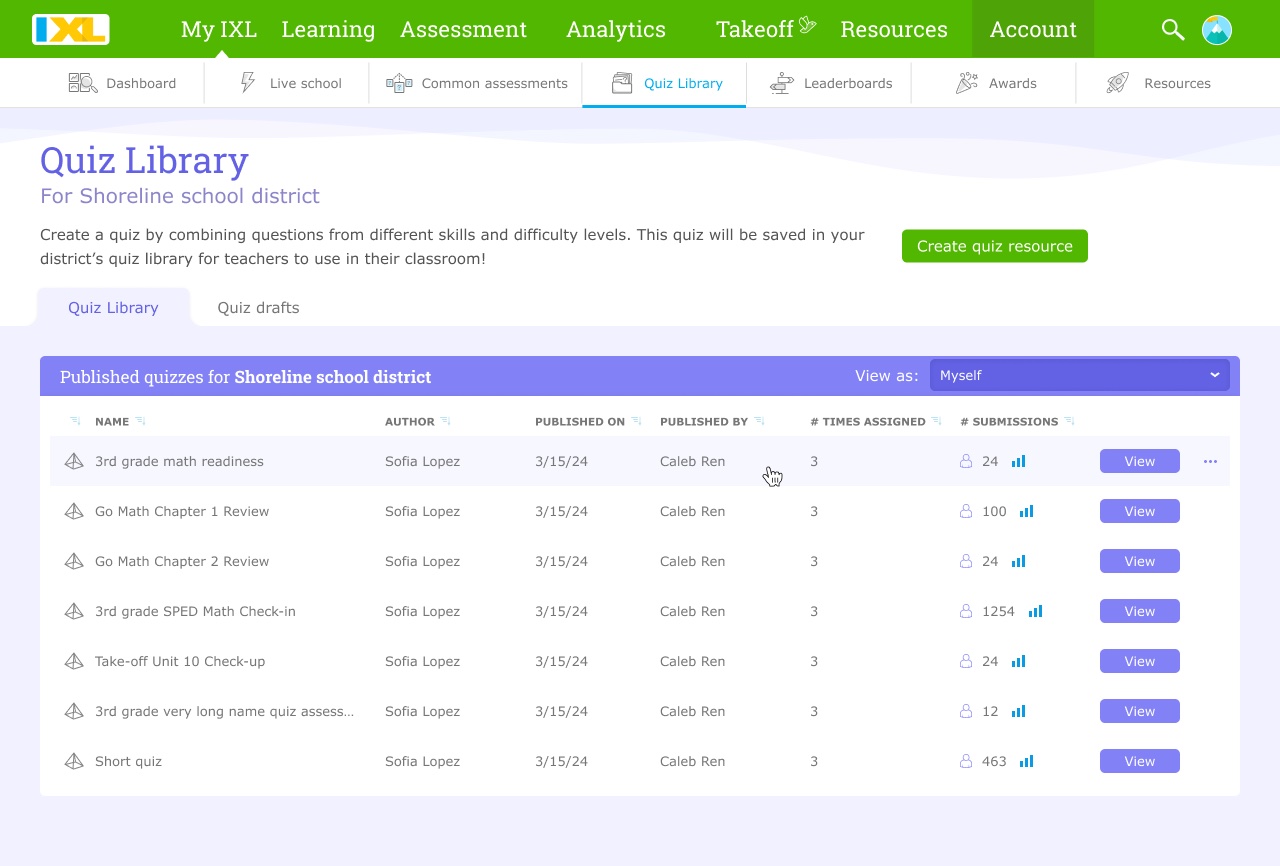
Task: View the 3rd grade very long name quiz
Action: click(x=1140, y=711)
